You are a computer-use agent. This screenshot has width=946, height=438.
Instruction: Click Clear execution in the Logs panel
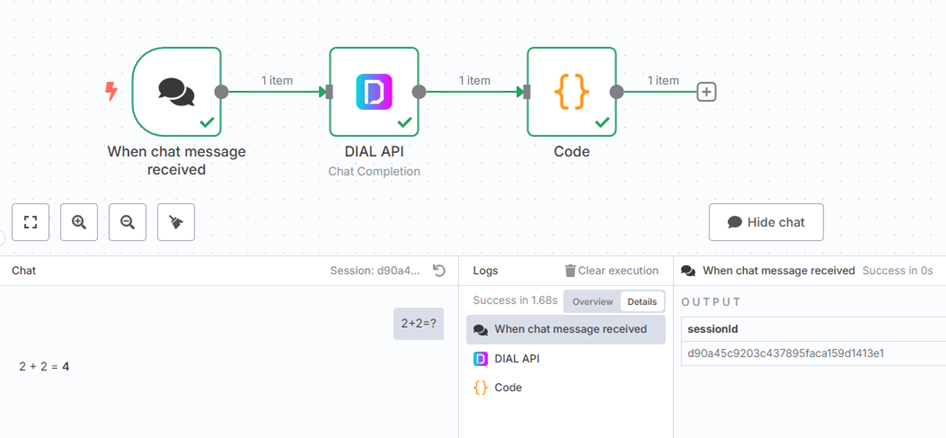point(612,271)
